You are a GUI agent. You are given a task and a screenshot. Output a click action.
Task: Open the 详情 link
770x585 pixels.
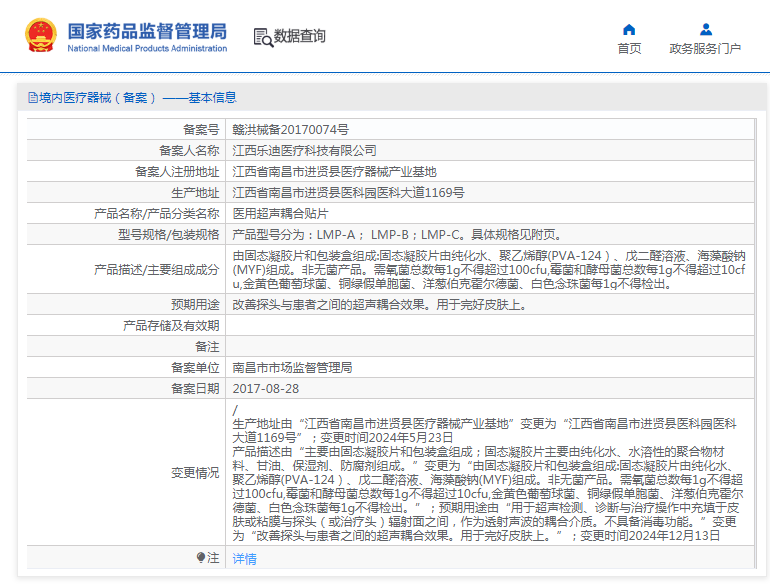pyautogui.click(x=245, y=558)
